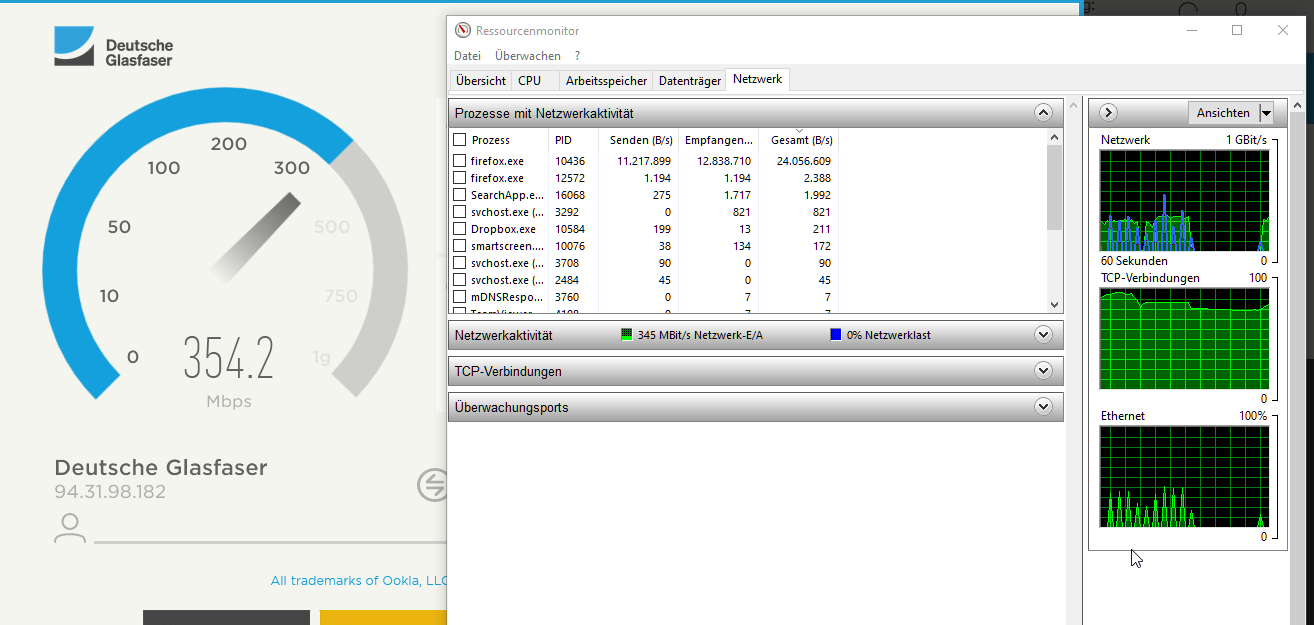
Task: Open the Ansichten dropdown arrow
Action: tap(1267, 113)
